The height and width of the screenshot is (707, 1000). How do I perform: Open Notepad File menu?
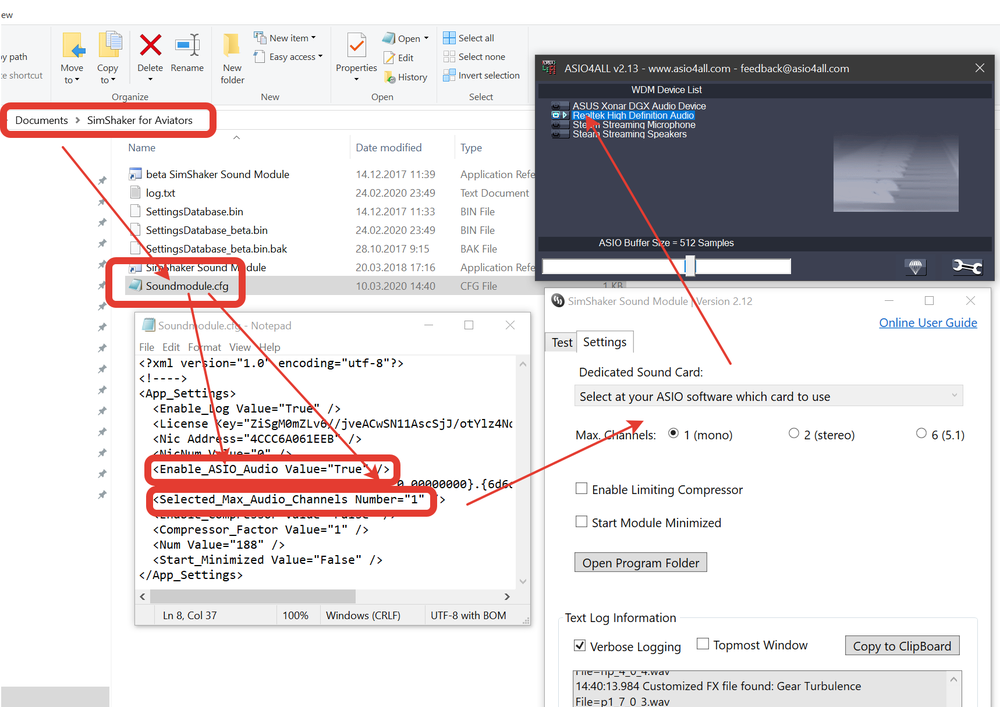(147, 347)
